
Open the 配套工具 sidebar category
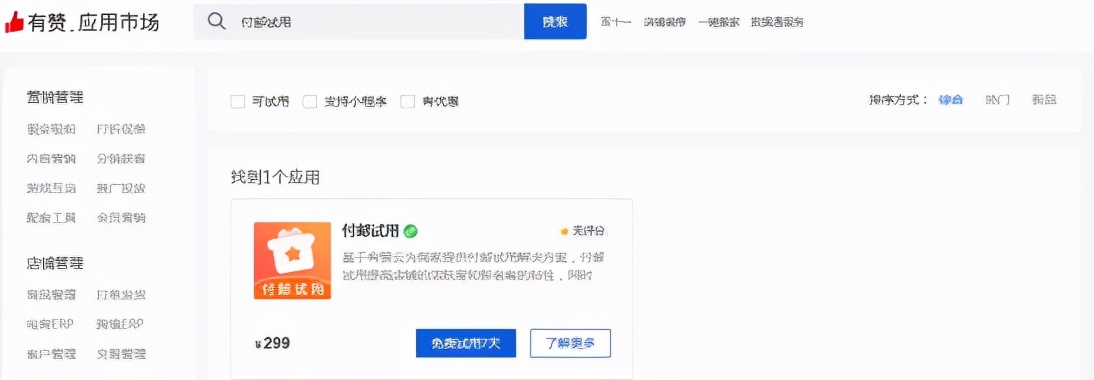pos(51,218)
